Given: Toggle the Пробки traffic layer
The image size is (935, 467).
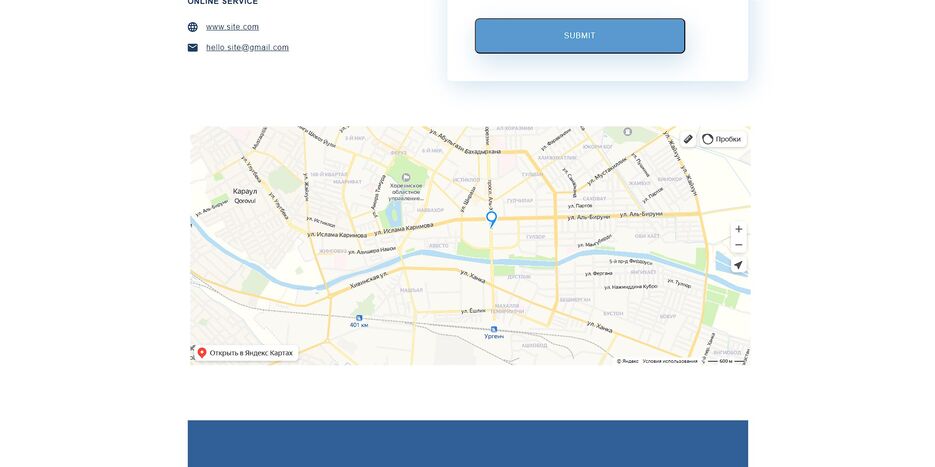Looking at the screenshot, I should 723,139.
